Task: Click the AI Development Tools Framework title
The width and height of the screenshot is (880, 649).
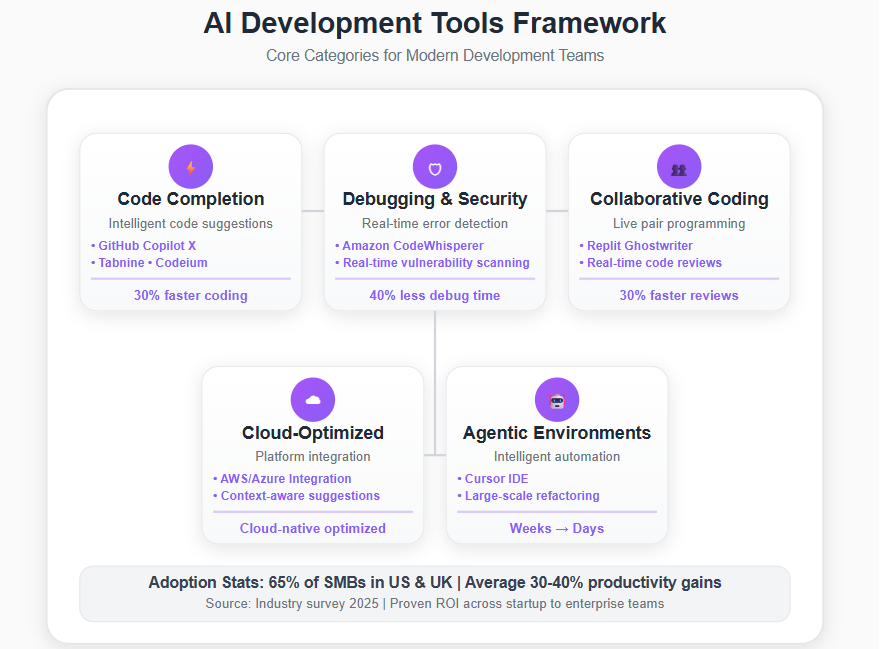Action: pos(435,23)
